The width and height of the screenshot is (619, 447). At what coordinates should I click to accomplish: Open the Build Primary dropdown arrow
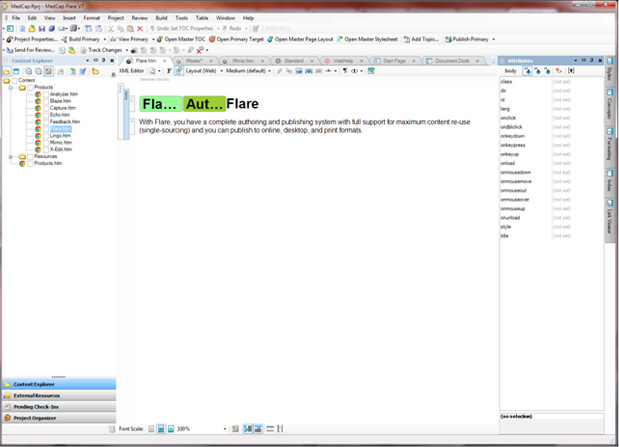pyautogui.click(x=105, y=39)
